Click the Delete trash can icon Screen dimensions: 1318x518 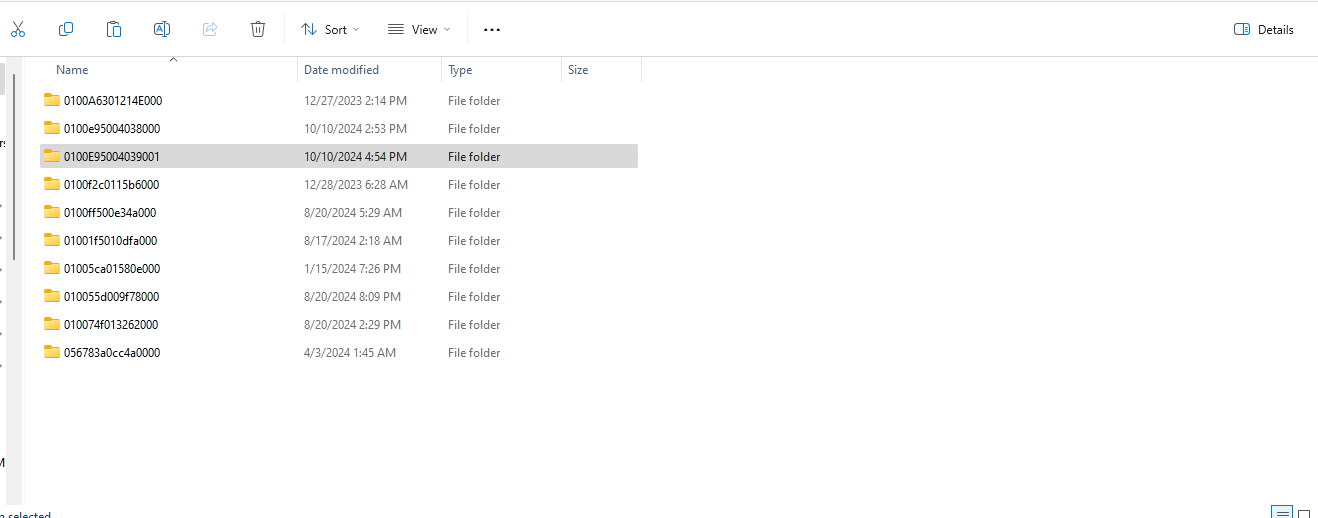point(258,29)
